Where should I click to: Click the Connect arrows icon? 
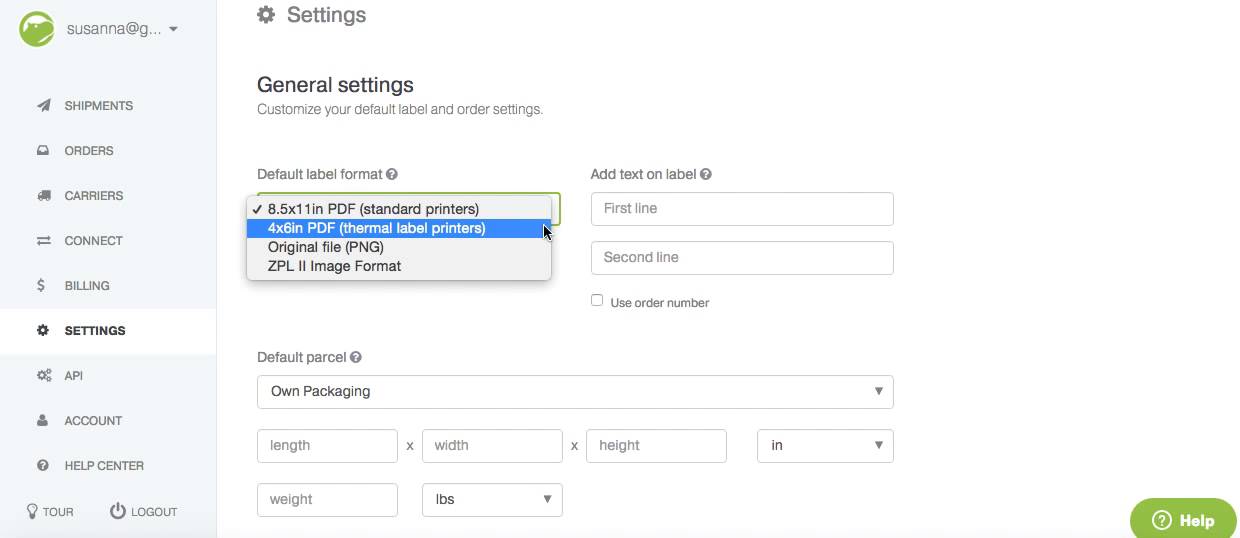43,240
